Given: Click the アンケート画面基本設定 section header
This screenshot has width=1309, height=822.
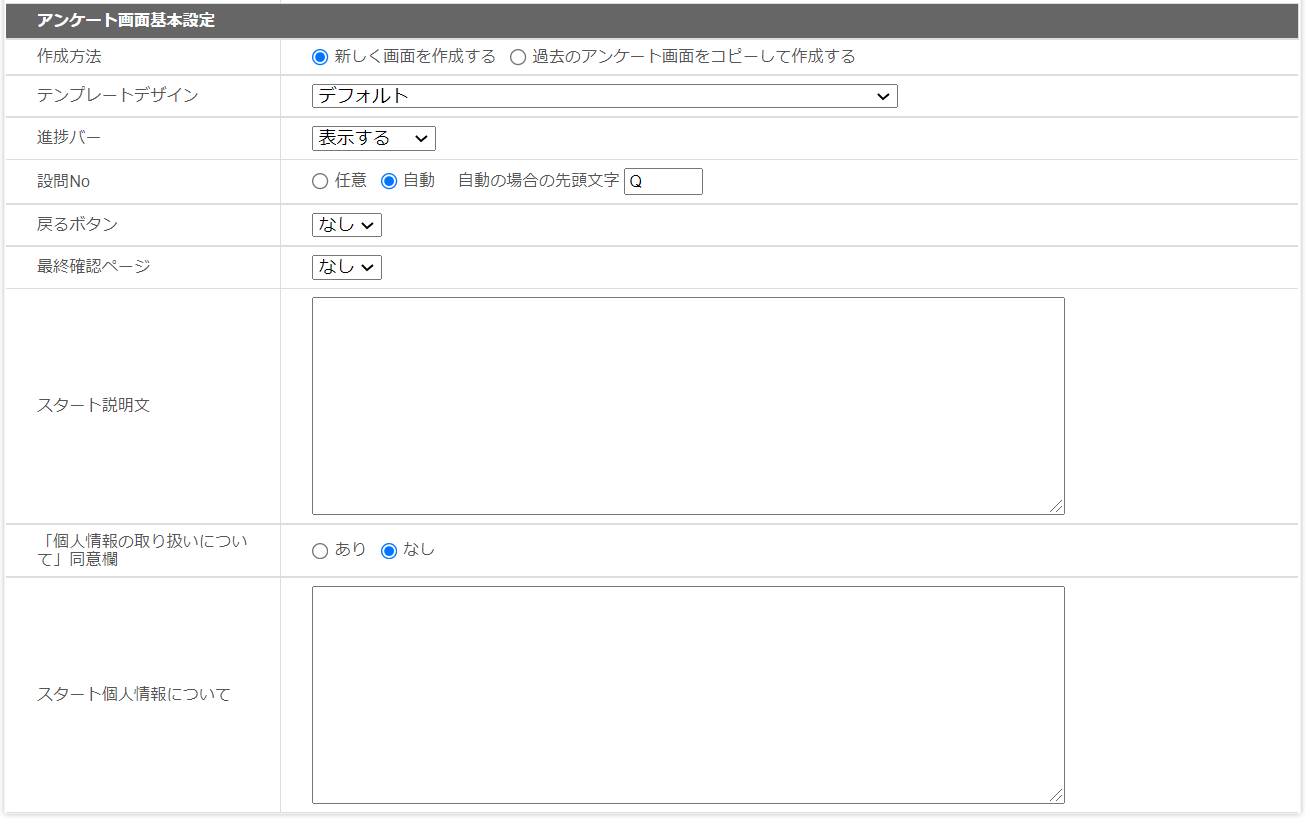Looking at the screenshot, I should point(126,20).
